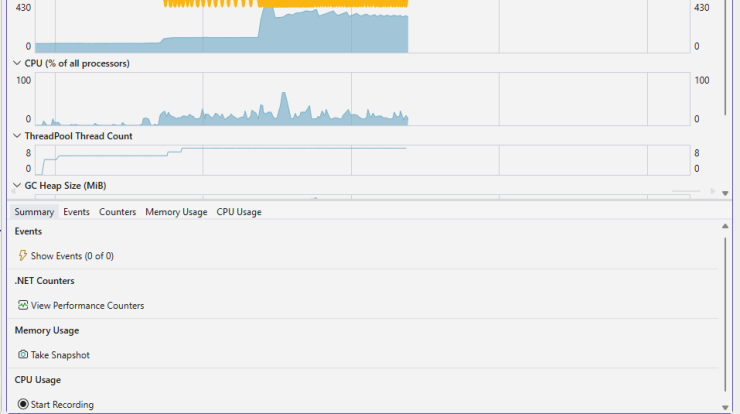Screen dimensions: 740x414
Task: Select the Memory Usage tab
Action: pos(176,212)
